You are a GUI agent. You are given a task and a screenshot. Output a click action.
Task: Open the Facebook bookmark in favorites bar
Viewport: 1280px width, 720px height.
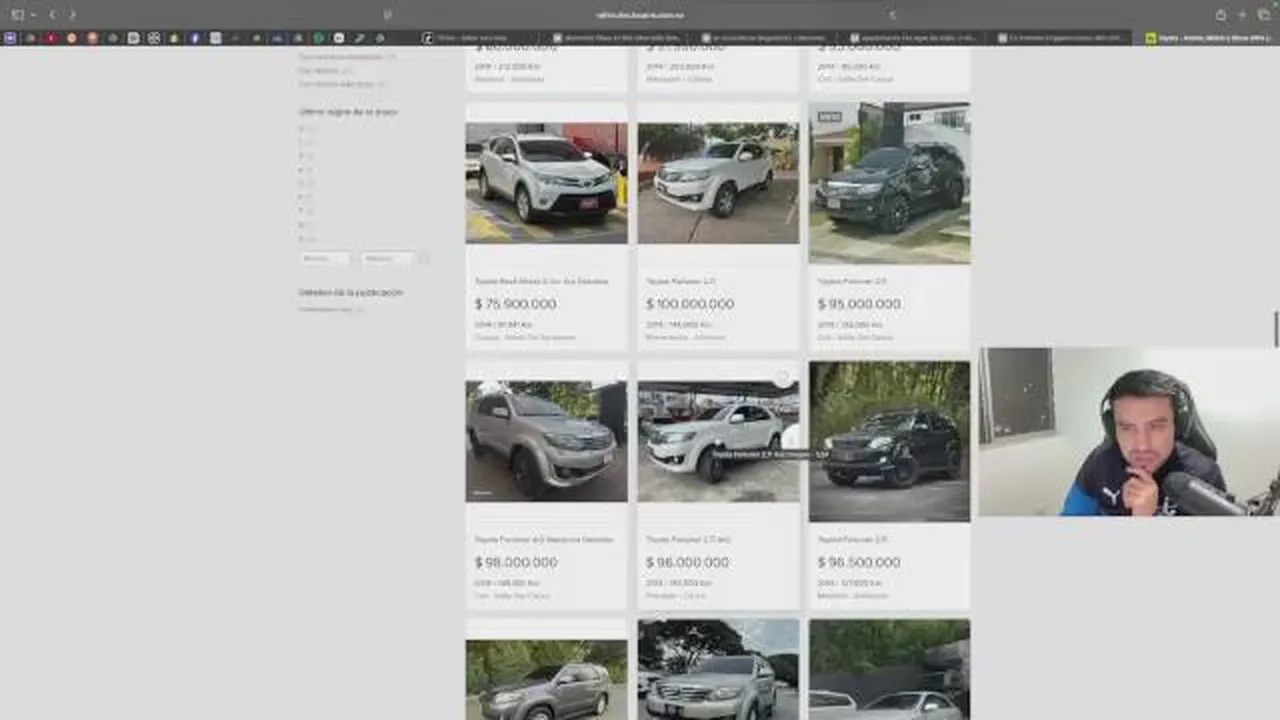195,38
